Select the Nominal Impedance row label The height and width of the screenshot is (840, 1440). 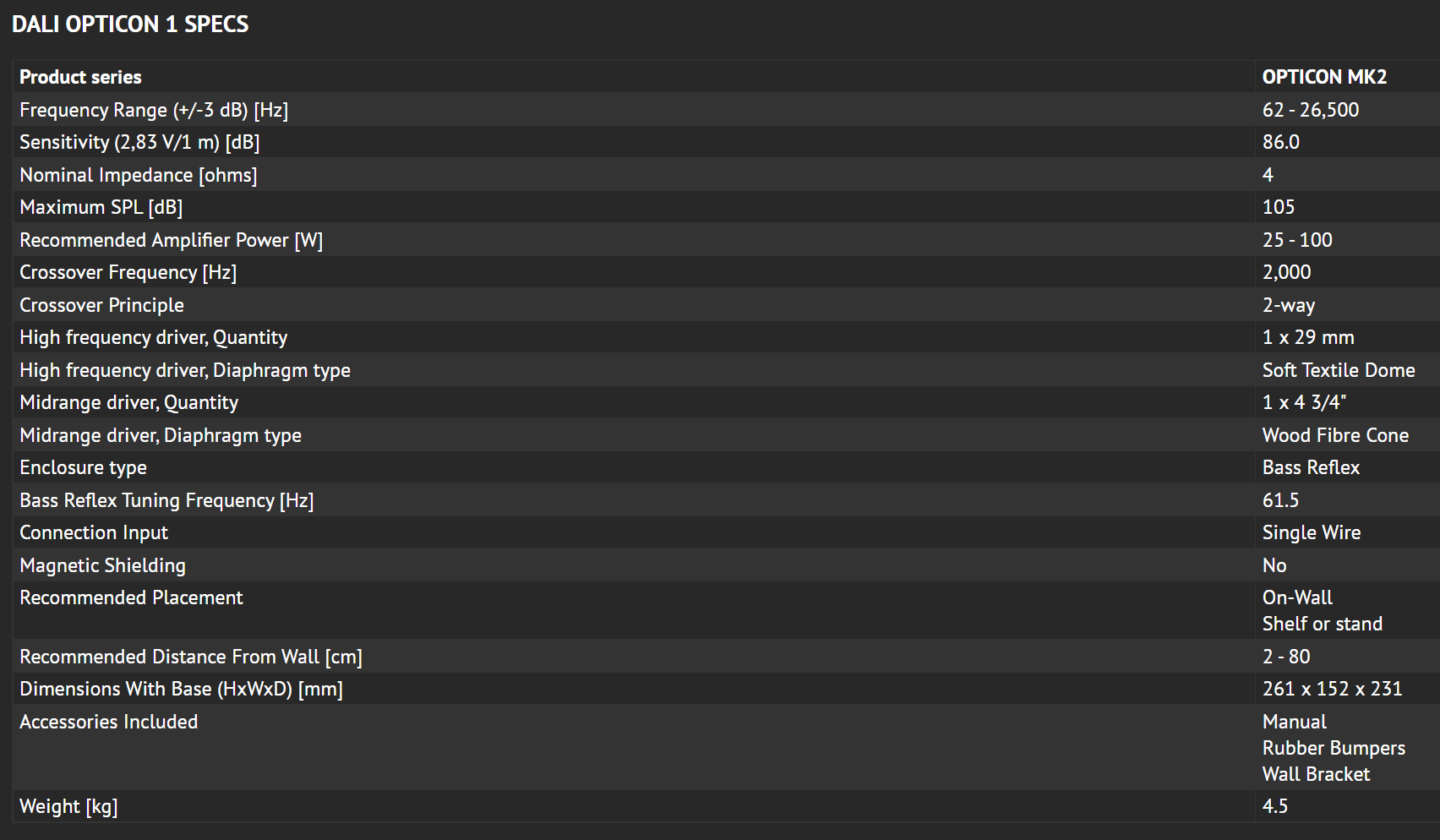point(138,175)
